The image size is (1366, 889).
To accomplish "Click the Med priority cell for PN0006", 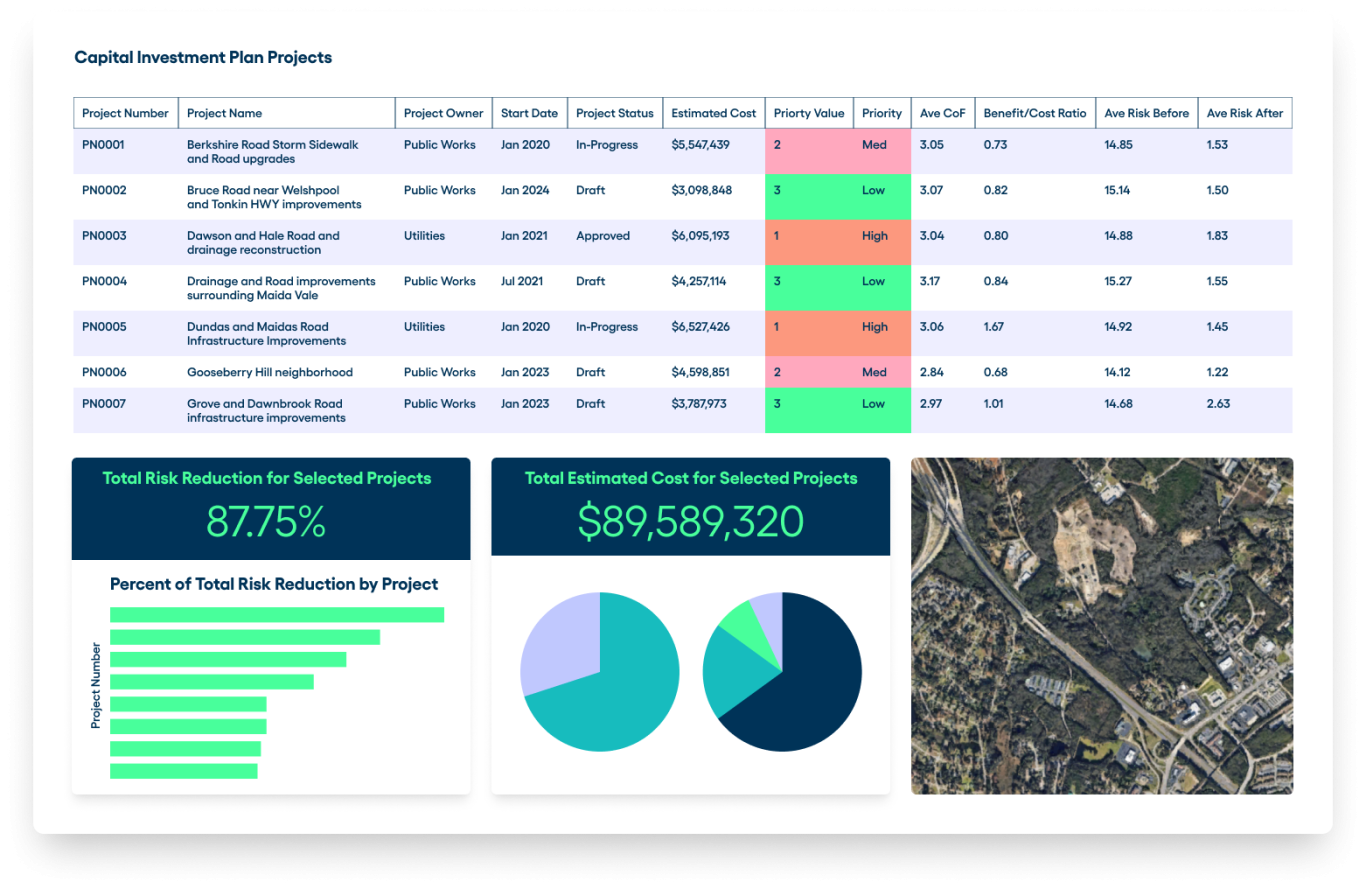I will (875, 371).
